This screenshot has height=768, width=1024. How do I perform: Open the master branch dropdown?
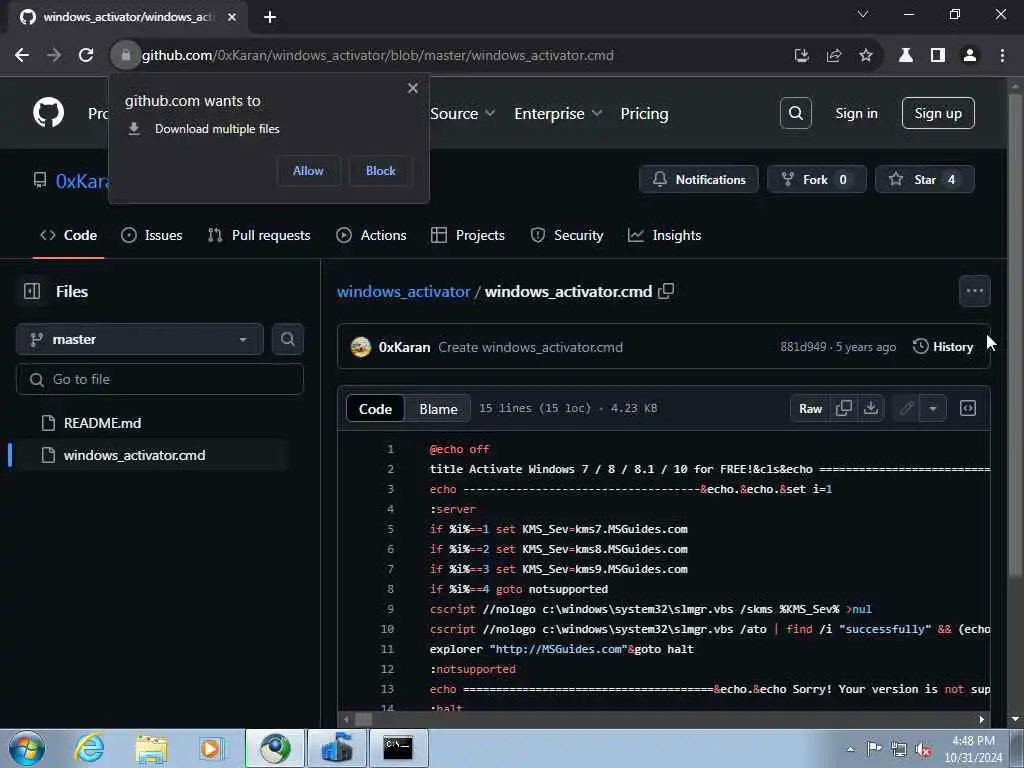140,339
